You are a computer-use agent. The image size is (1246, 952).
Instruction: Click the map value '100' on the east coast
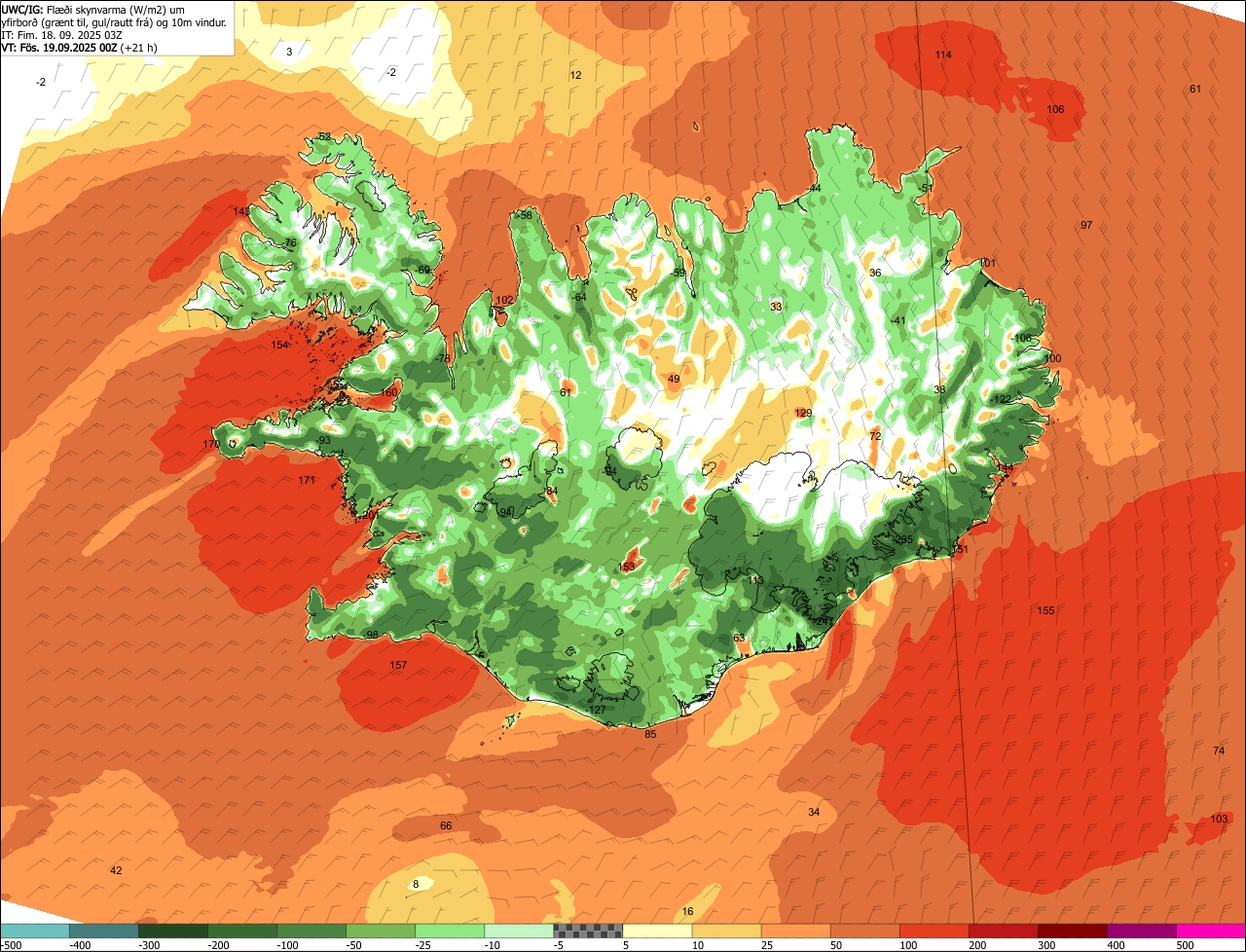pos(1052,358)
